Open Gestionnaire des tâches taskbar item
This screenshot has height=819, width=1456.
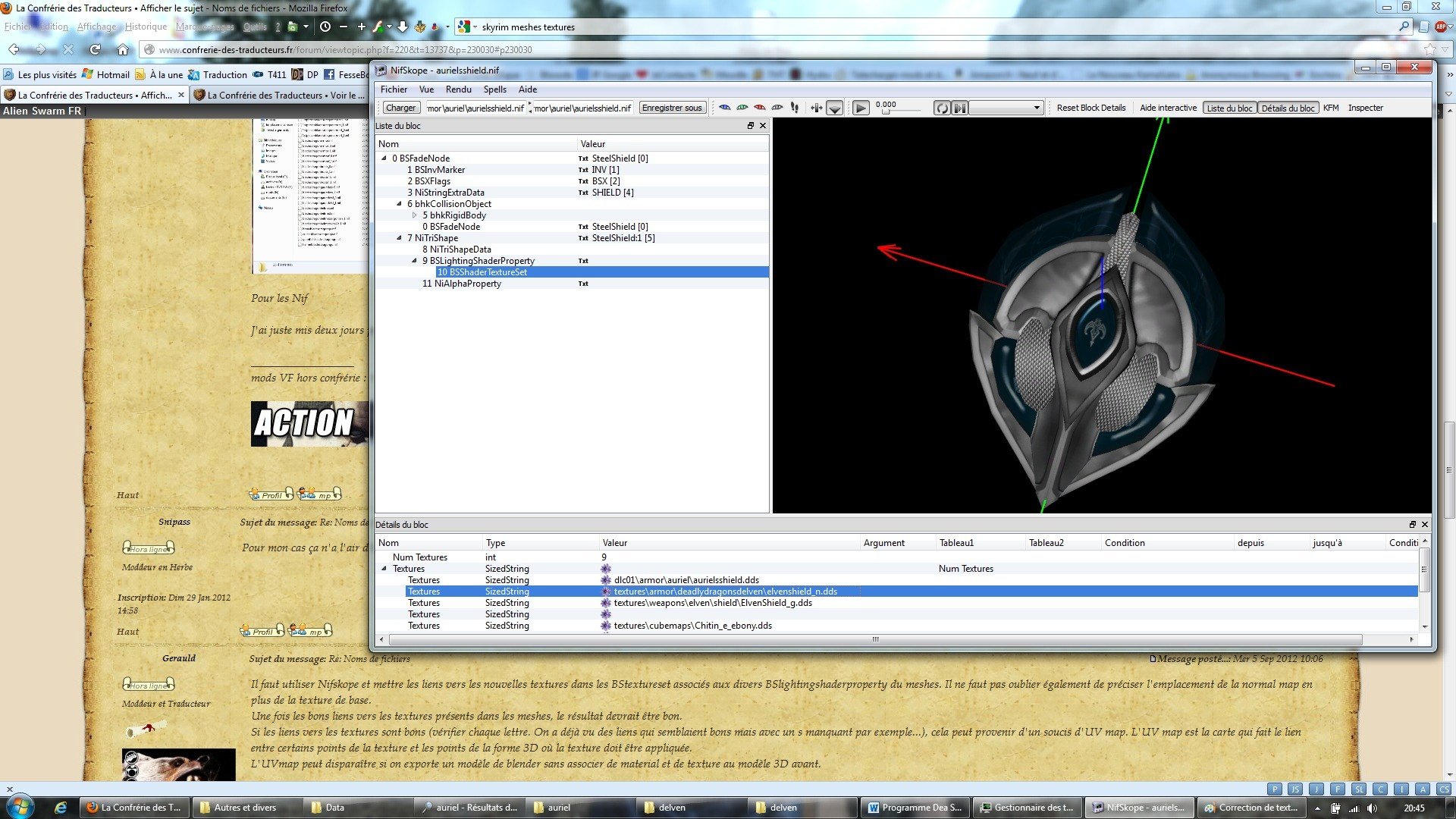(1028, 808)
